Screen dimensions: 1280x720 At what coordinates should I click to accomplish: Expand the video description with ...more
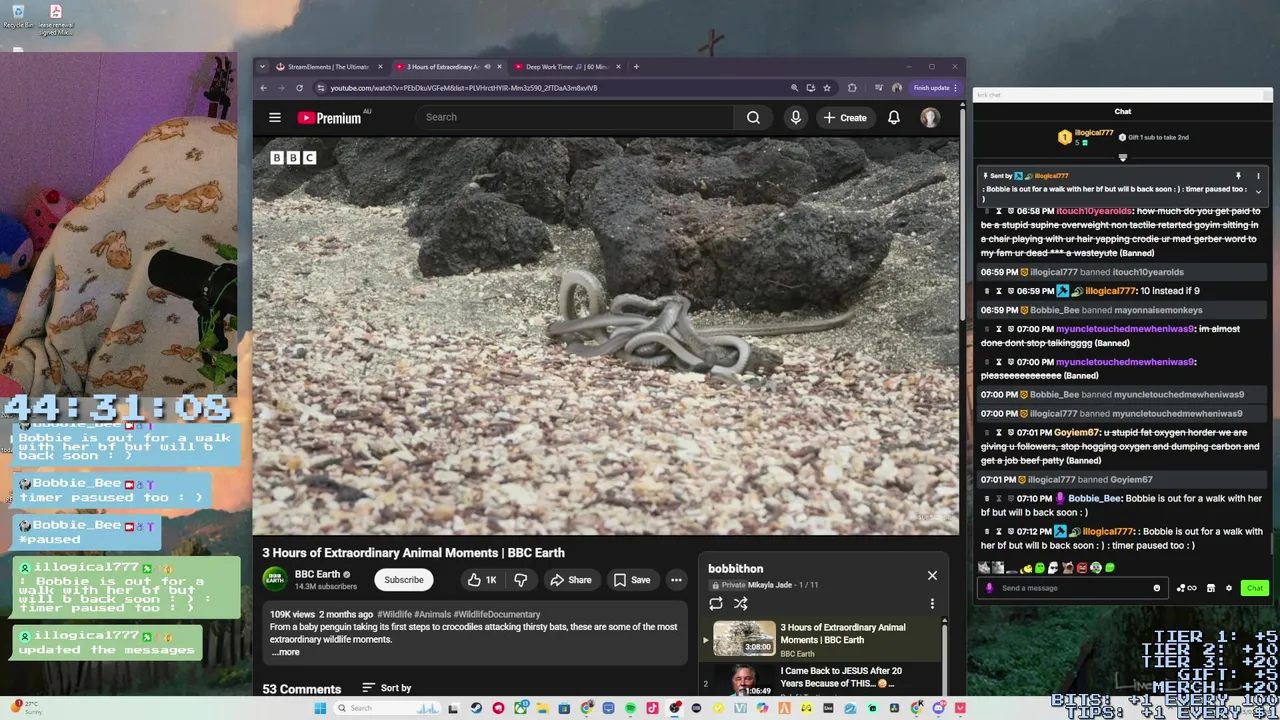tap(287, 652)
